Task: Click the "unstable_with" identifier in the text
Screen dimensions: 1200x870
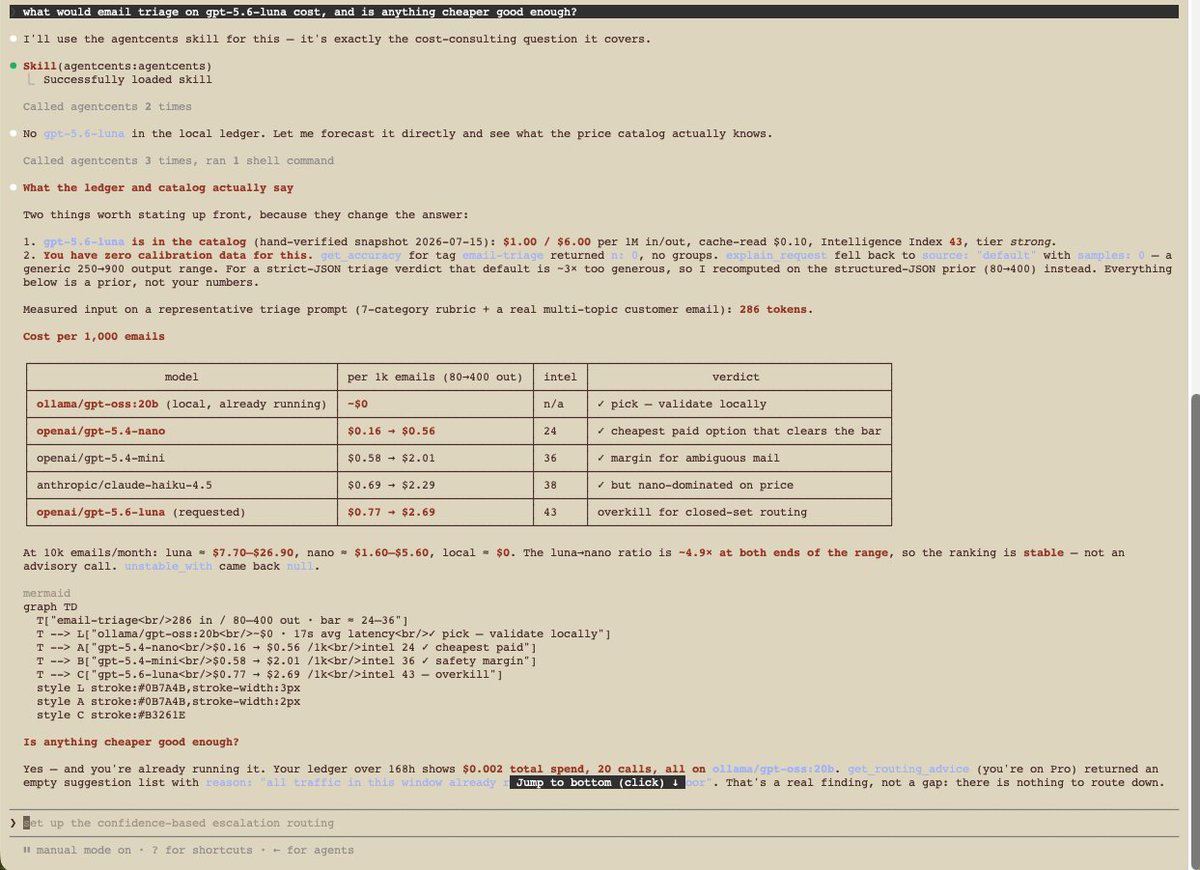Action: tap(168, 567)
